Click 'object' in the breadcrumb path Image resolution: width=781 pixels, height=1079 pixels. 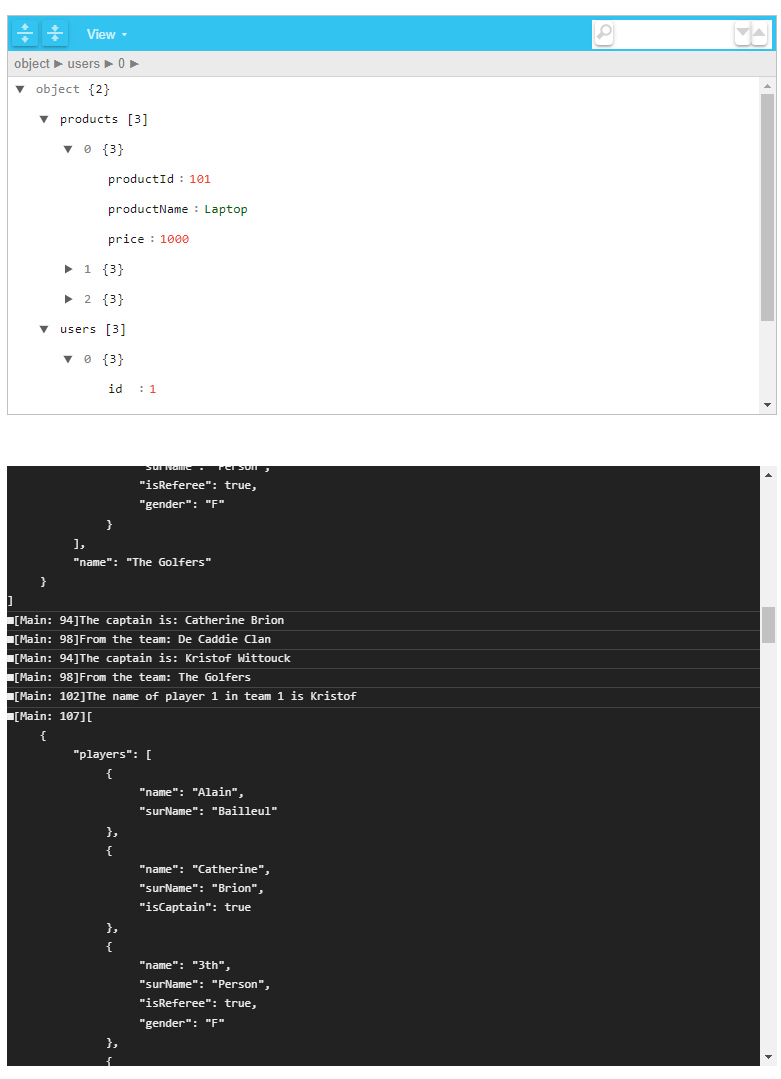tap(32, 64)
